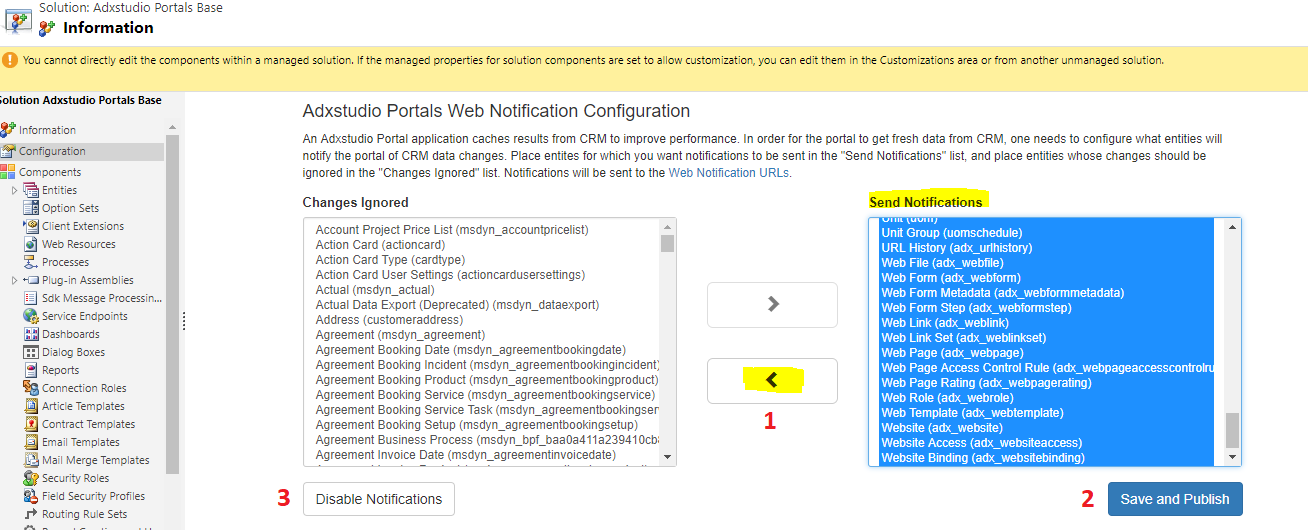This screenshot has width=1308, height=530.
Task: Click the sidebar splitter handle
Action: (x=183, y=320)
